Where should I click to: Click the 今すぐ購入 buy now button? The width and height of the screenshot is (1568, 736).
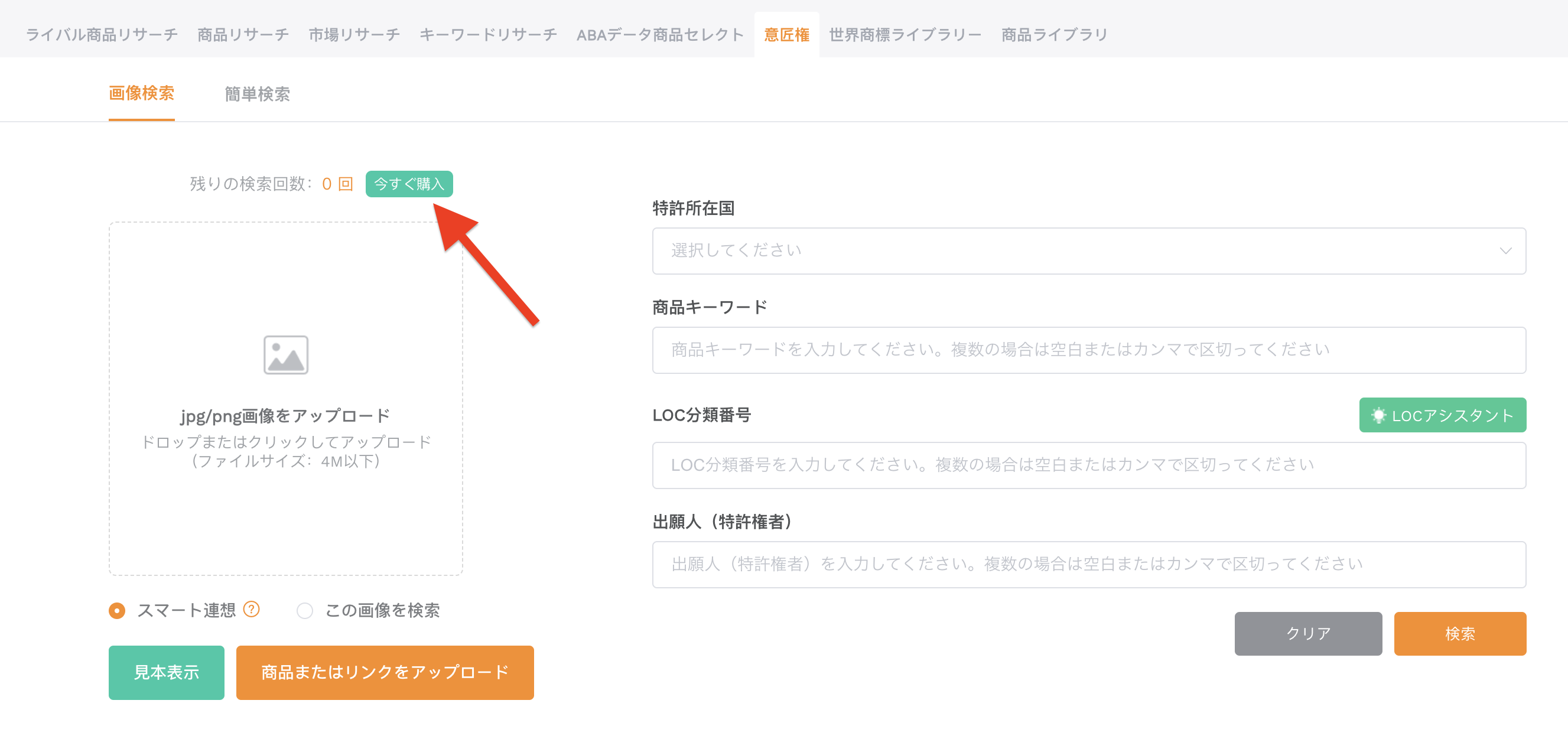pyautogui.click(x=409, y=184)
